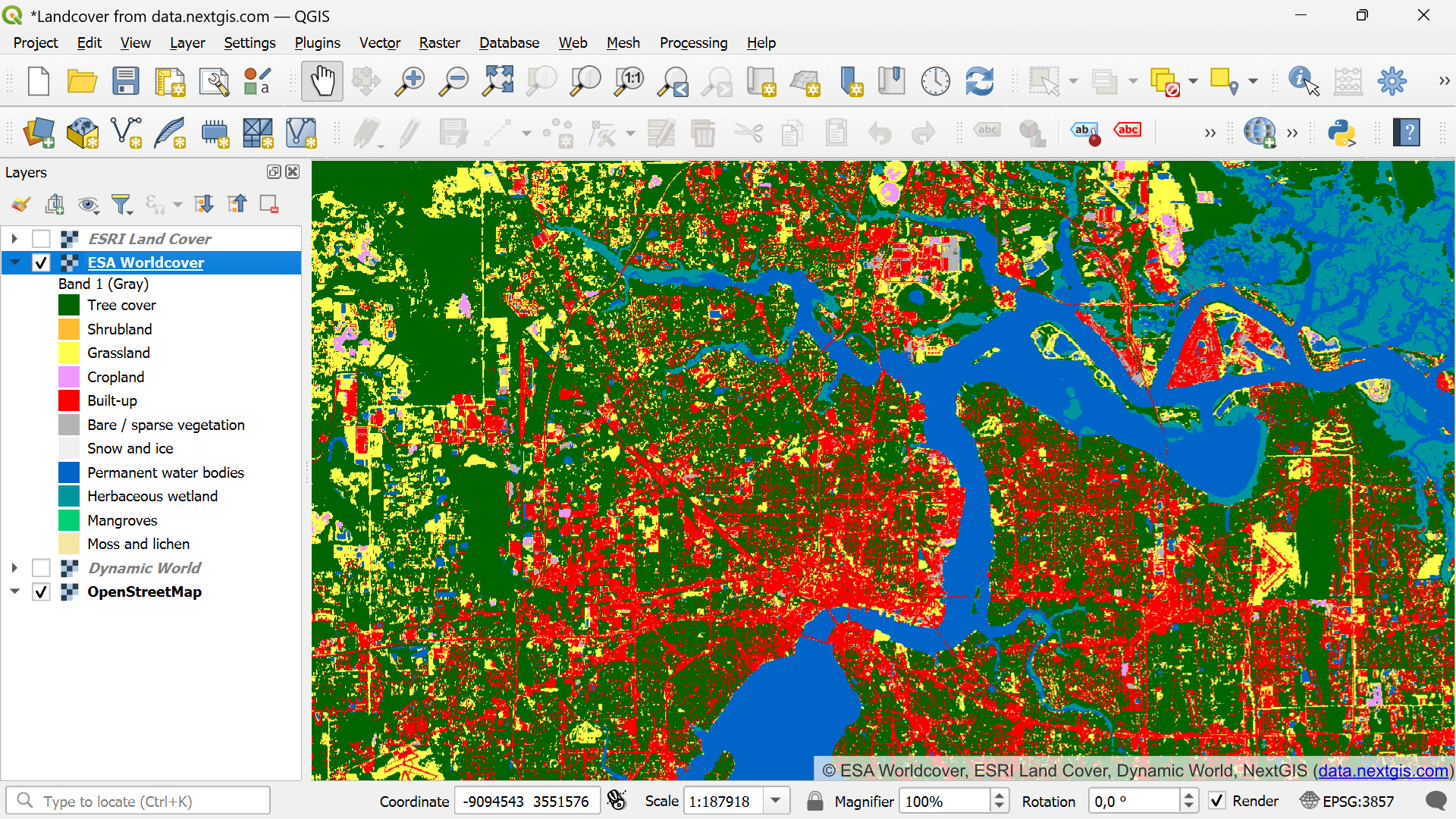This screenshot has height=819, width=1456.
Task: Expand hidden toolbar items chevron at top right
Action: pyautogui.click(x=1444, y=81)
